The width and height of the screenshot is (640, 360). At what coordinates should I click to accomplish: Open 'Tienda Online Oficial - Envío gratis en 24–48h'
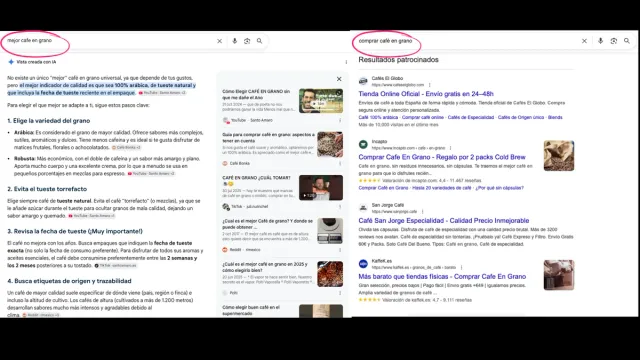pos(426,94)
